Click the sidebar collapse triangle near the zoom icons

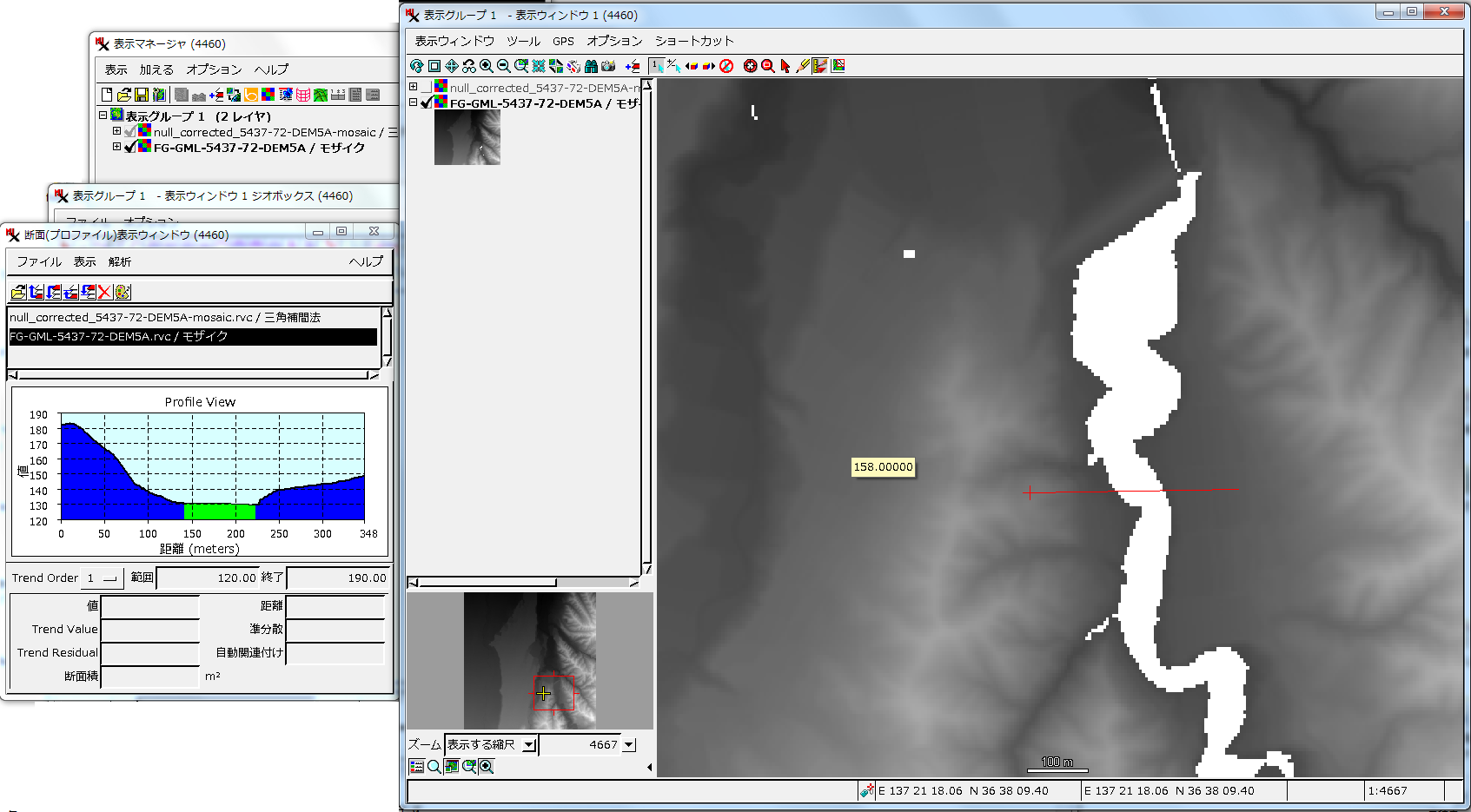650,767
